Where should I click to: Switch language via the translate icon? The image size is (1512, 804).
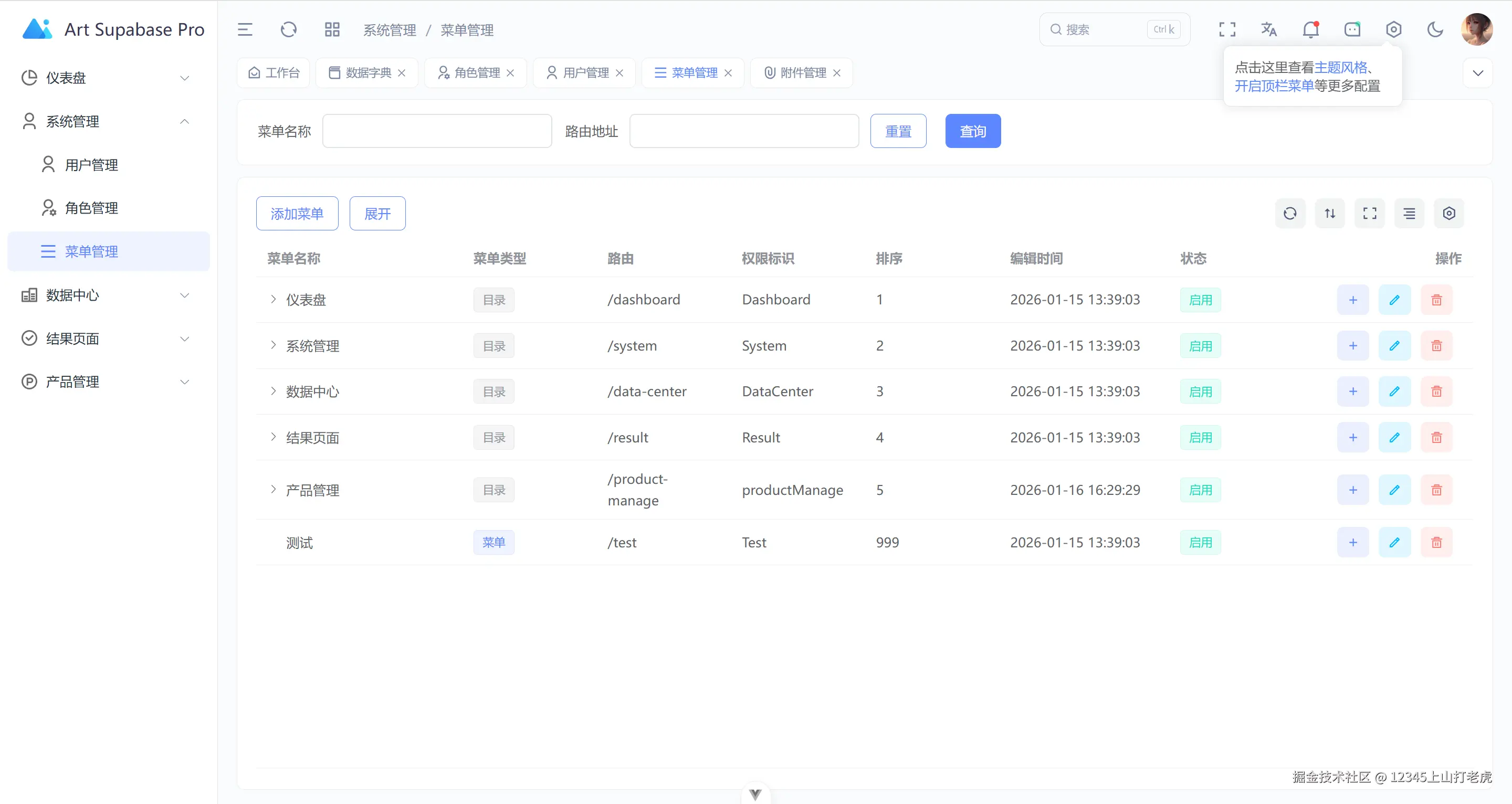click(1268, 29)
